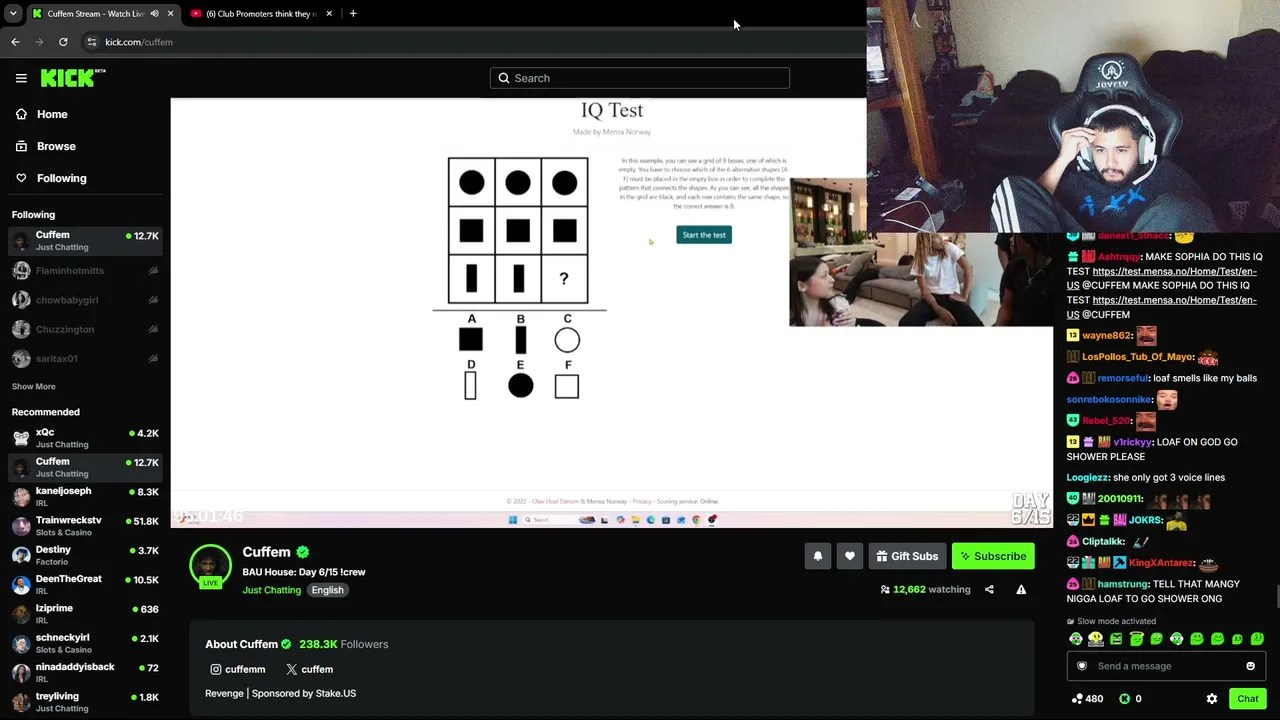Open the emote picker smiley icon
1280x720 pixels.
(x=1250, y=666)
